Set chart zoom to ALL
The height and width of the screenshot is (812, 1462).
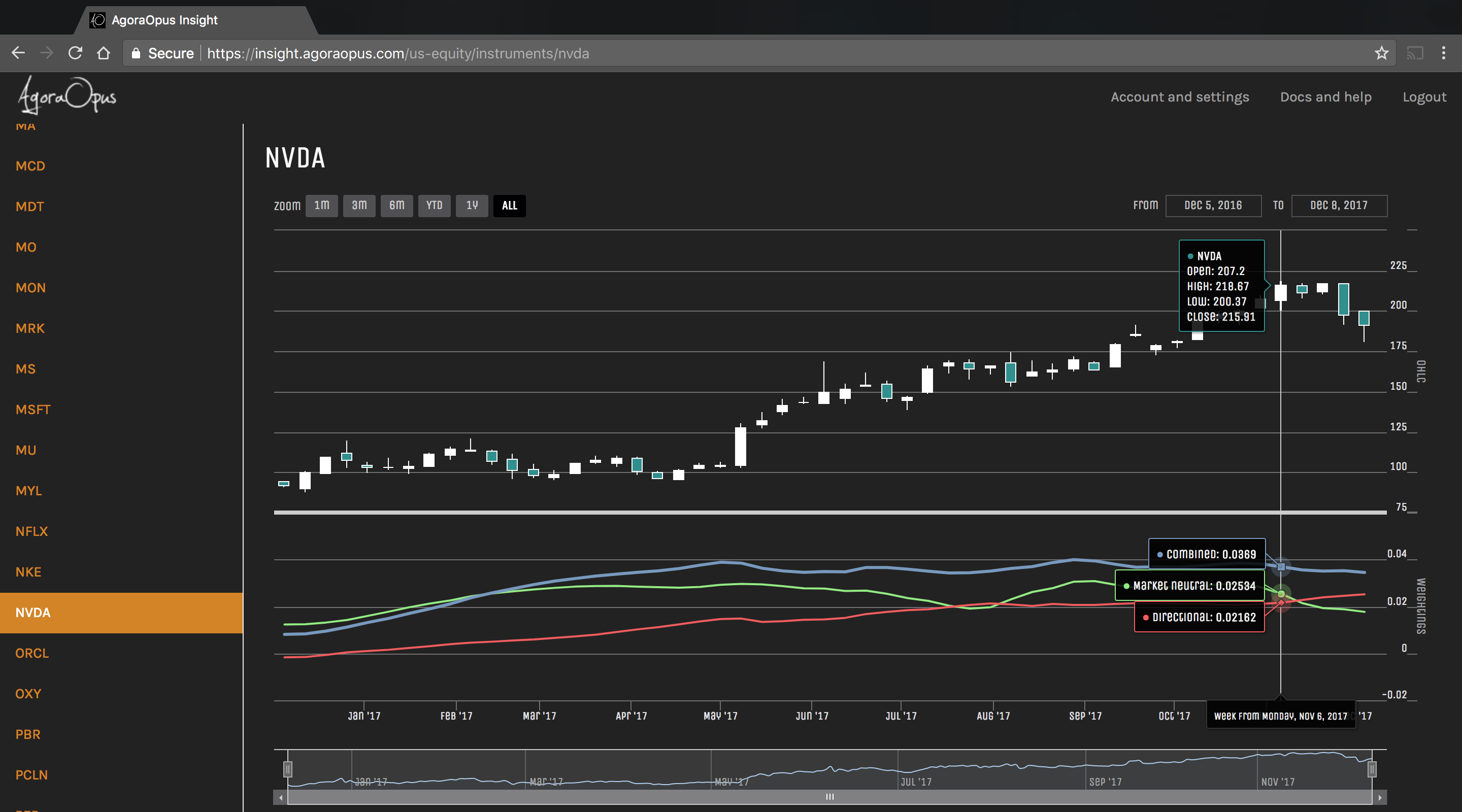[510, 206]
